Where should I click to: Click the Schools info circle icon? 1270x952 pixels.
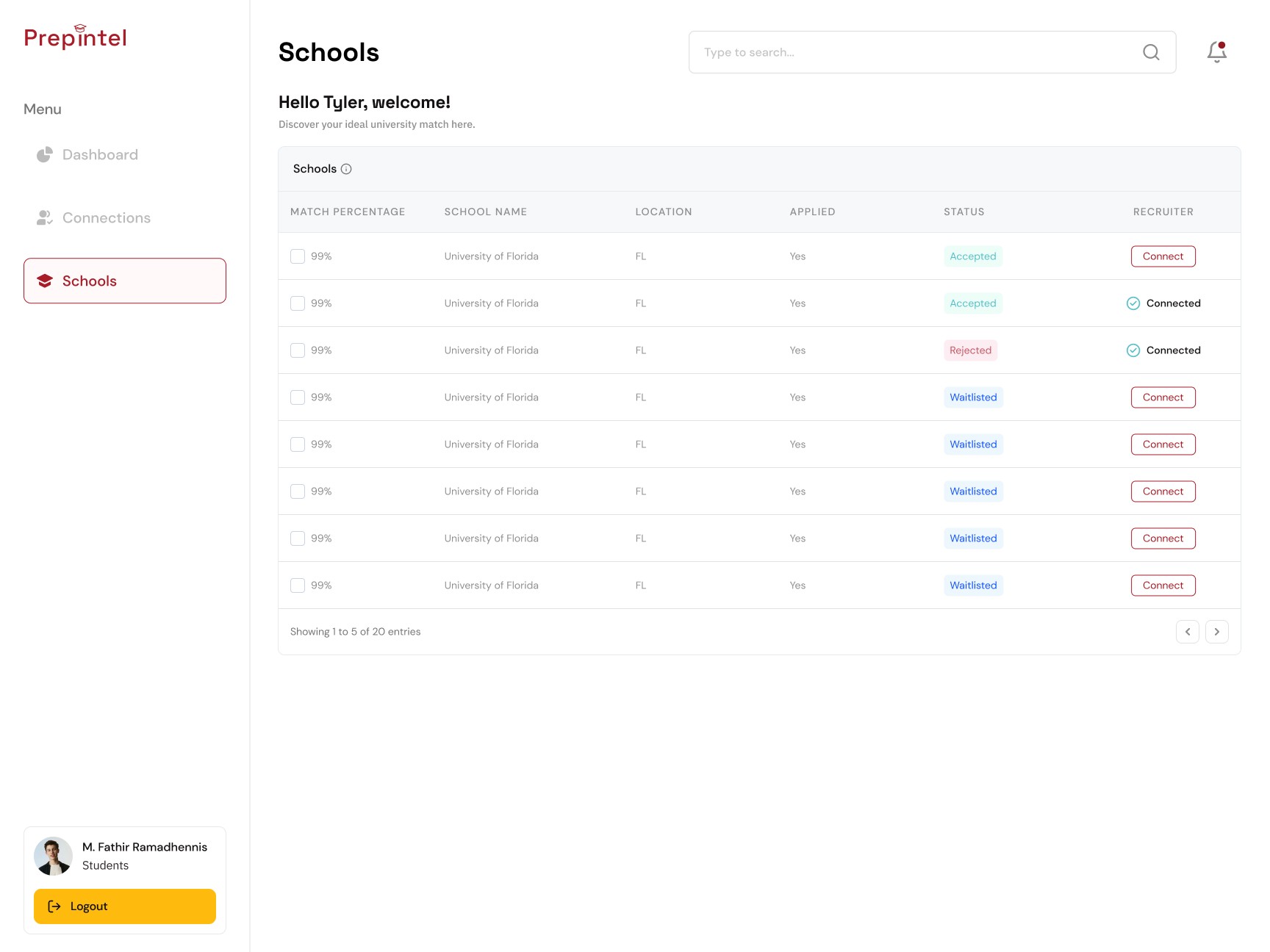[346, 169]
